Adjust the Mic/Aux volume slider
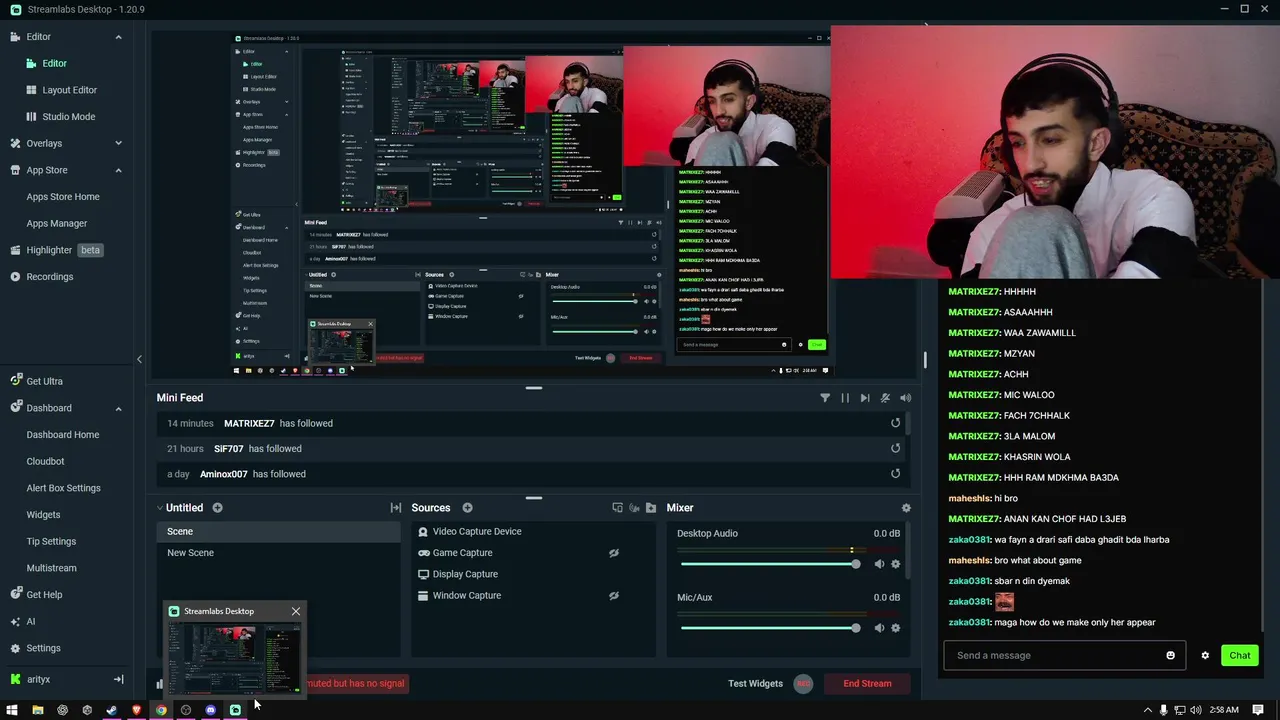 click(768, 628)
